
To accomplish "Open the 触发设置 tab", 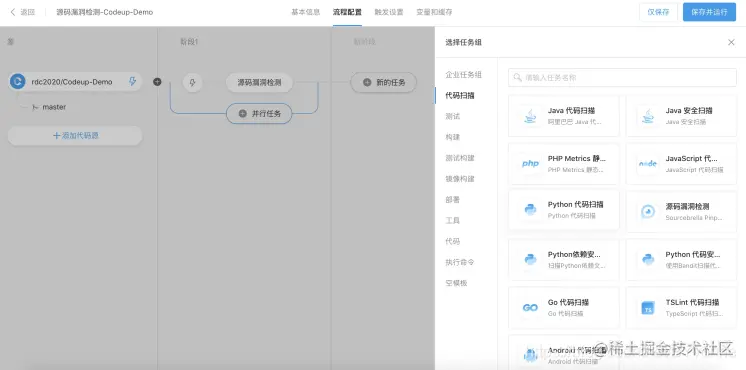I will (x=389, y=12).
